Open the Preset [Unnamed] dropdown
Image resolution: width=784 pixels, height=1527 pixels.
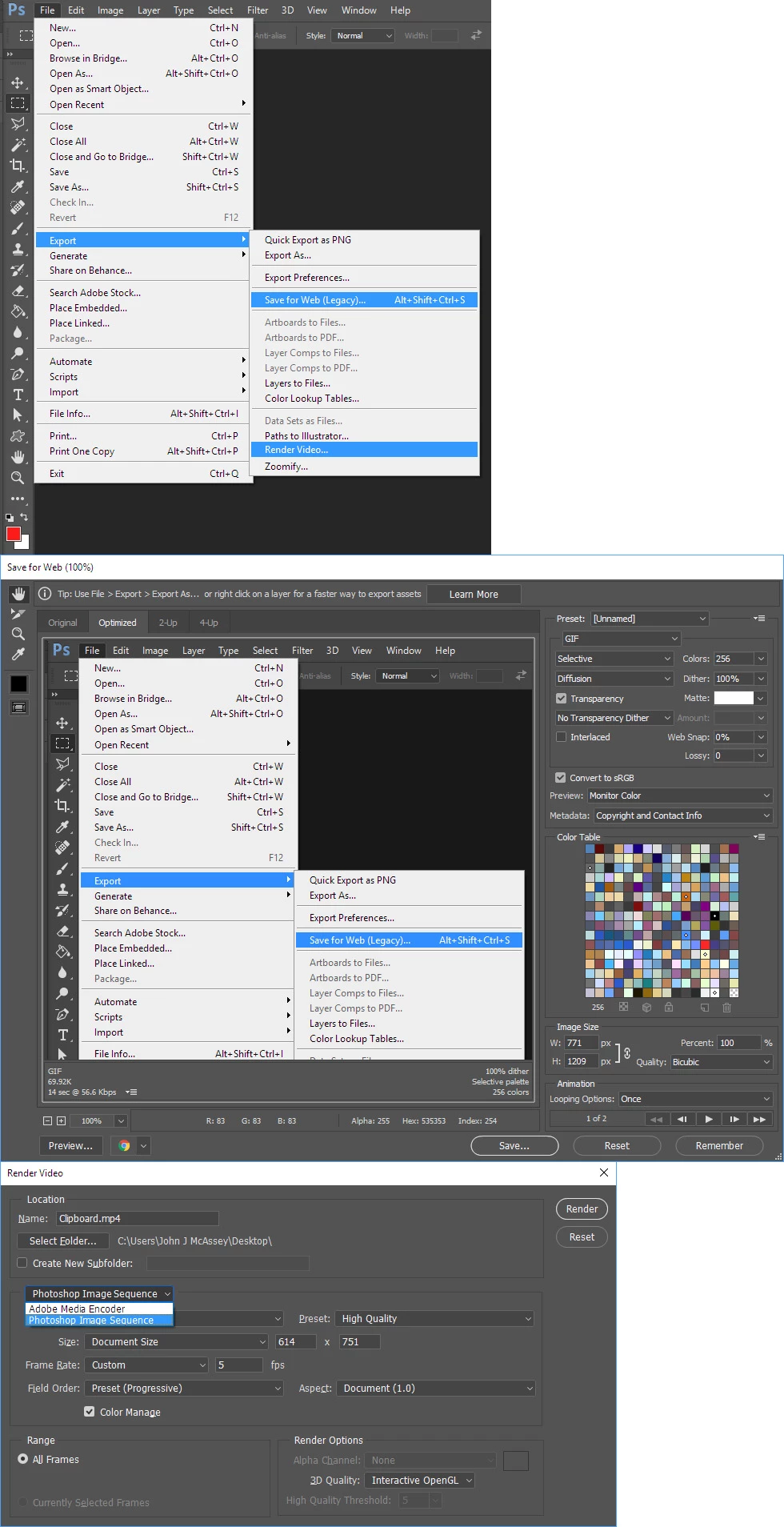click(x=650, y=619)
